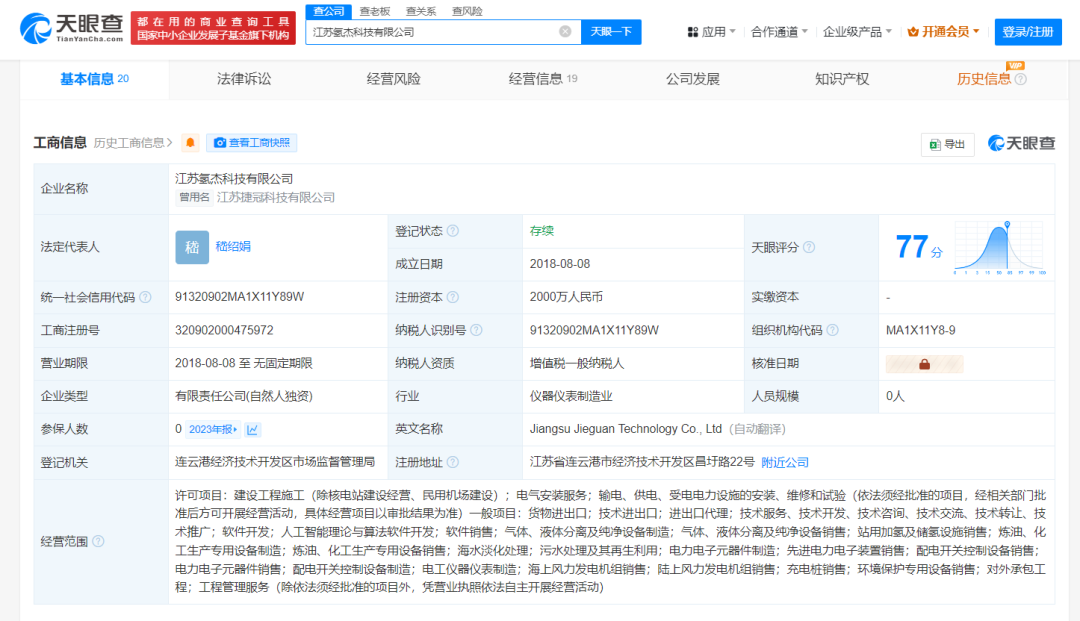Switch to the 公司发展 tab
This screenshot has width=1080, height=621.
692,79
